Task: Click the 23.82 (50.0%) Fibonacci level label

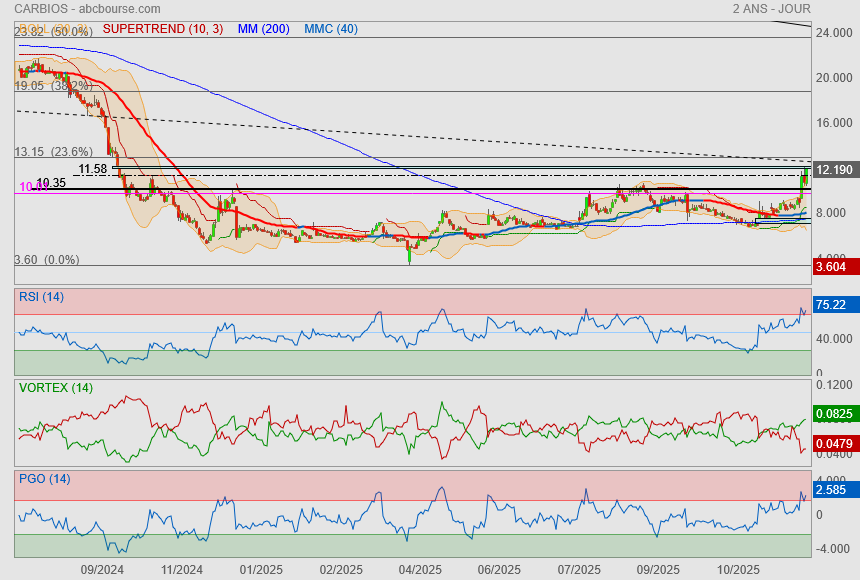Action: point(53,32)
